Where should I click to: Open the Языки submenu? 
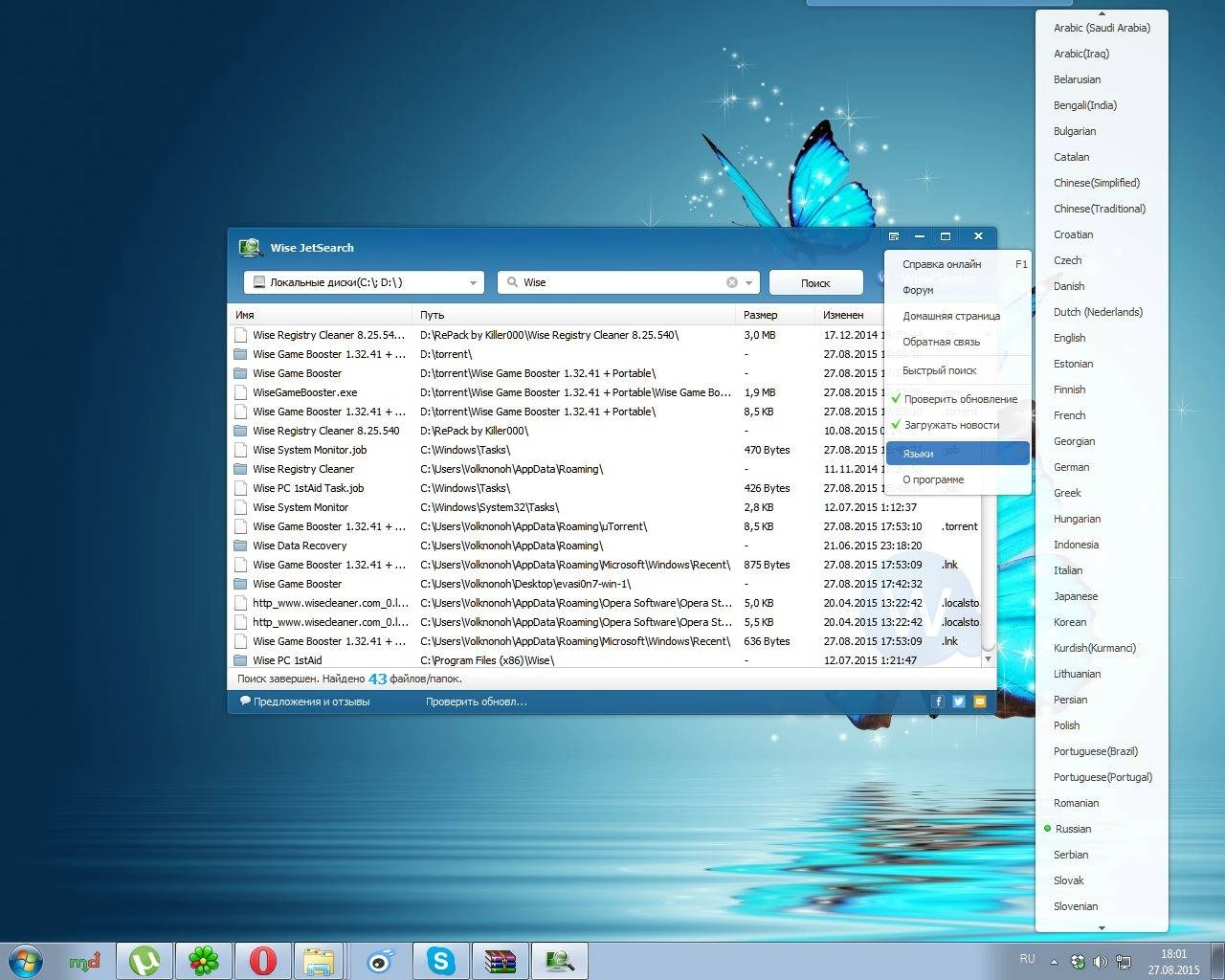click(957, 454)
